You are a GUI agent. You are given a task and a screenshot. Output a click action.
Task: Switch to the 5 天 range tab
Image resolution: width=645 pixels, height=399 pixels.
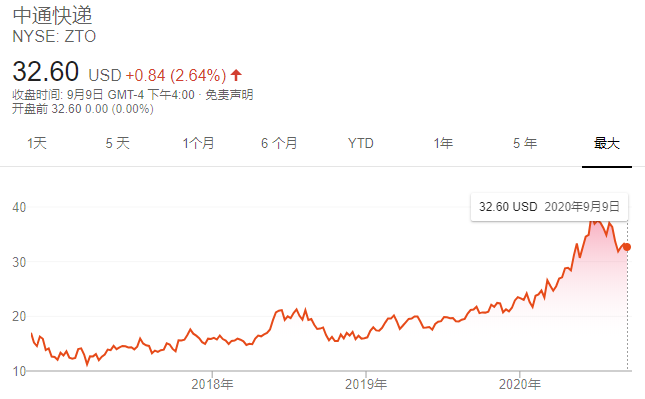click(118, 143)
